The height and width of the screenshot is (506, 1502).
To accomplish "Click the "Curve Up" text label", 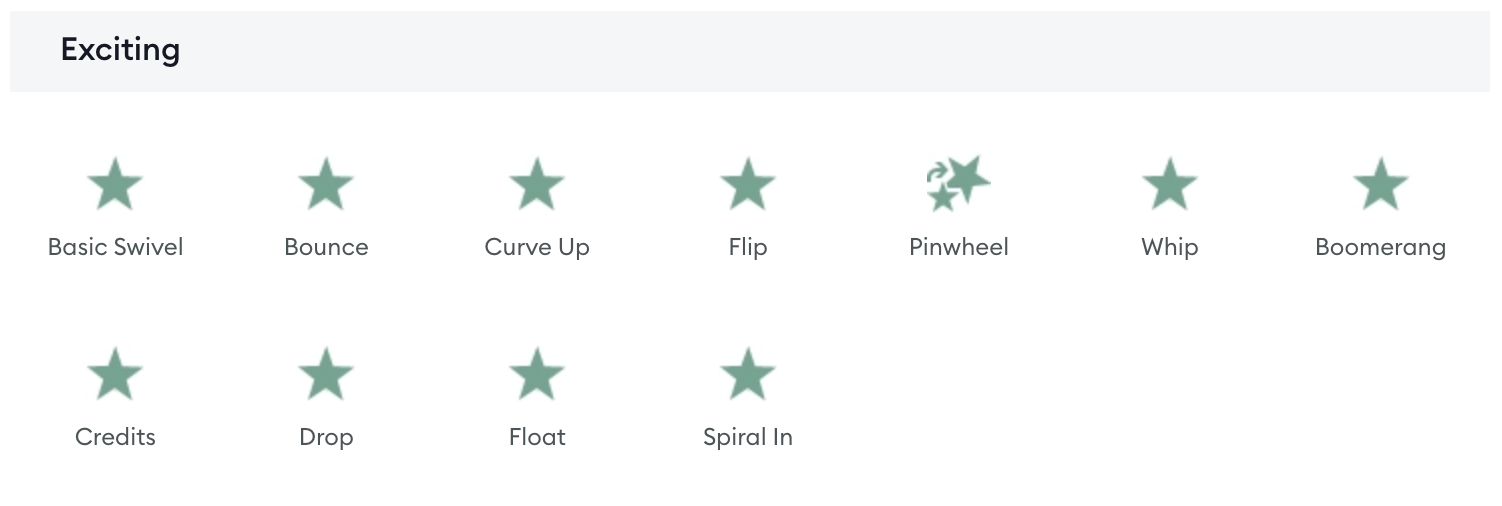I will pyautogui.click(x=537, y=247).
